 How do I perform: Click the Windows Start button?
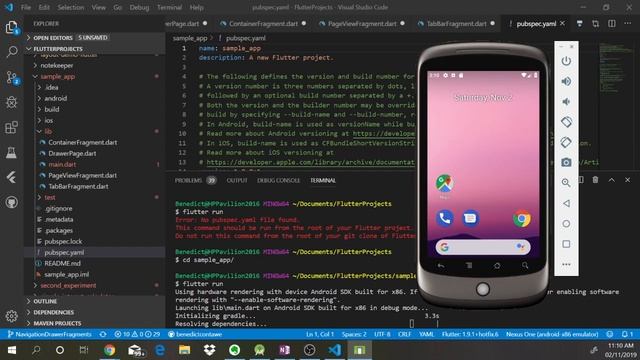coord(11,350)
